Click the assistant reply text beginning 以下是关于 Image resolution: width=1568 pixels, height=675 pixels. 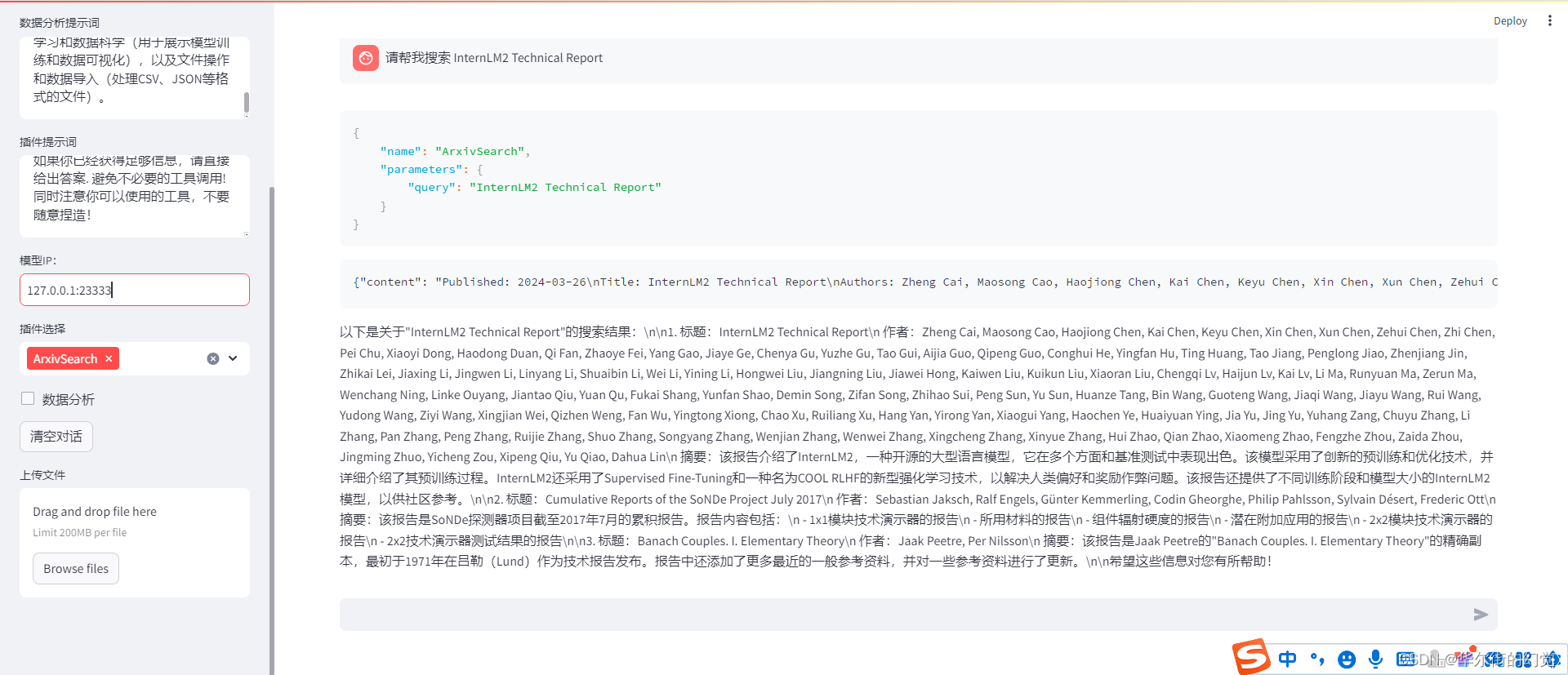click(x=918, y=446)
